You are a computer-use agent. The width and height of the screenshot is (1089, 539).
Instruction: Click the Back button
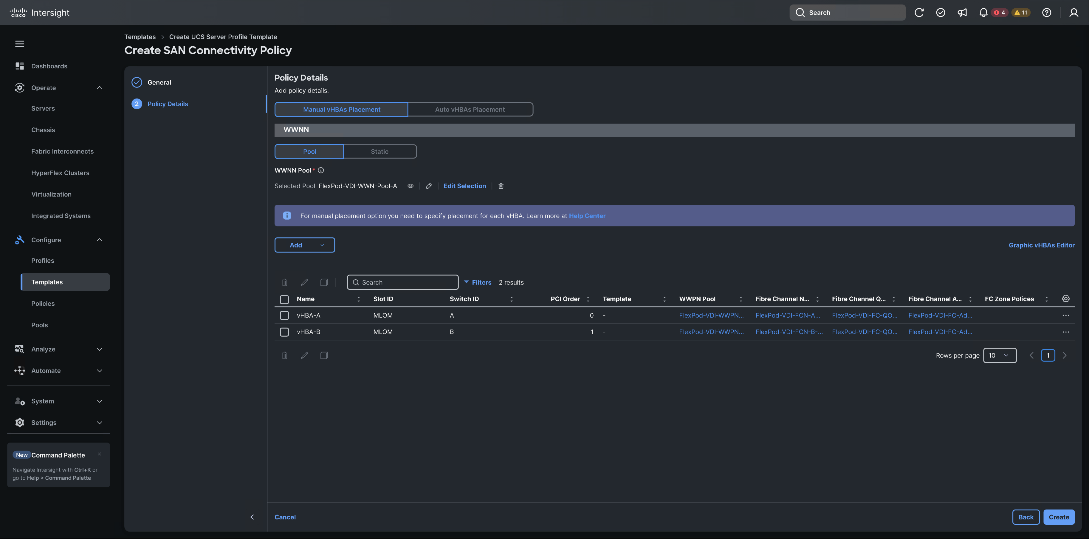click(x=1026, y=517)
